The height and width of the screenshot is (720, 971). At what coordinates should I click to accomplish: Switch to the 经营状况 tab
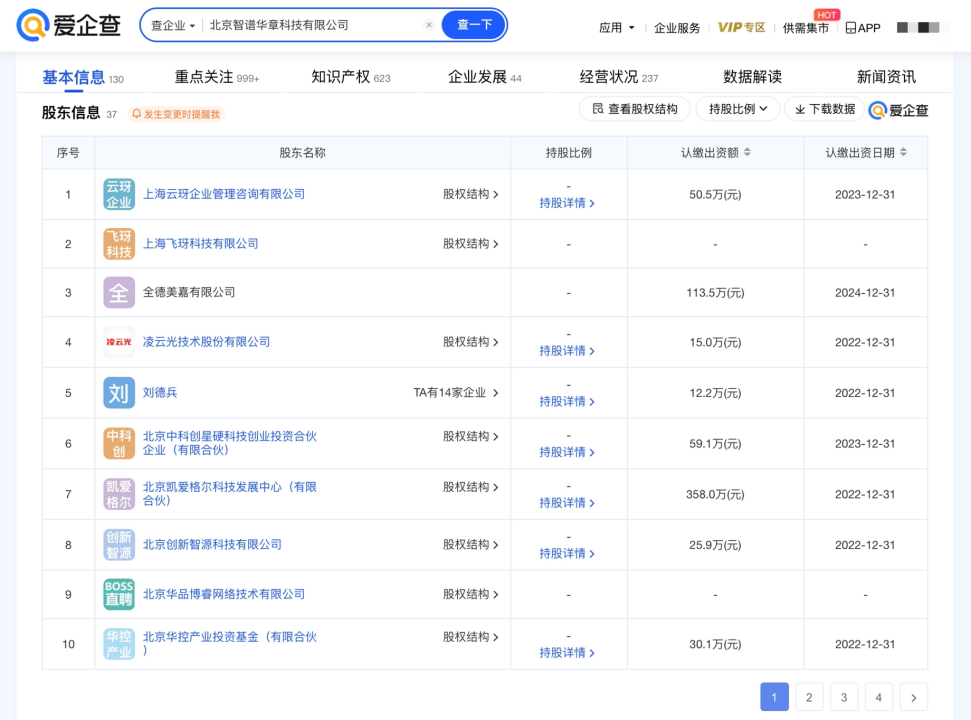619,77
